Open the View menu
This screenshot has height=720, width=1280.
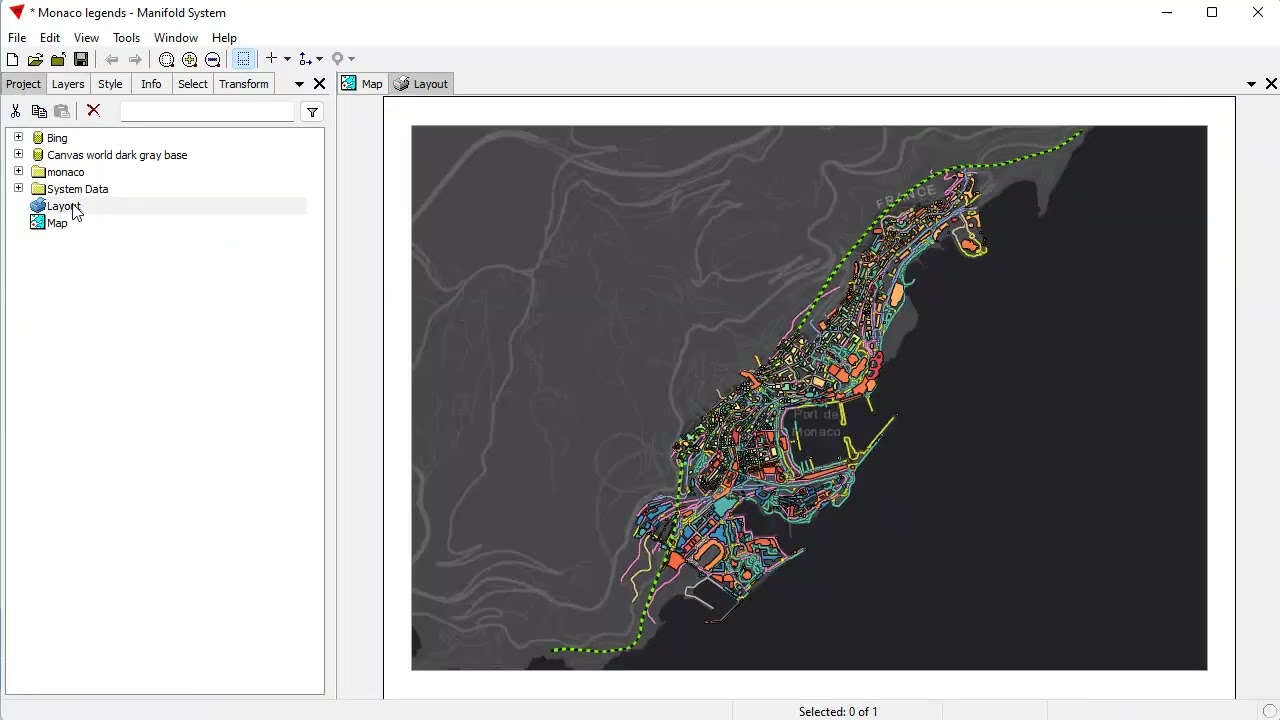tap(86, 37)
